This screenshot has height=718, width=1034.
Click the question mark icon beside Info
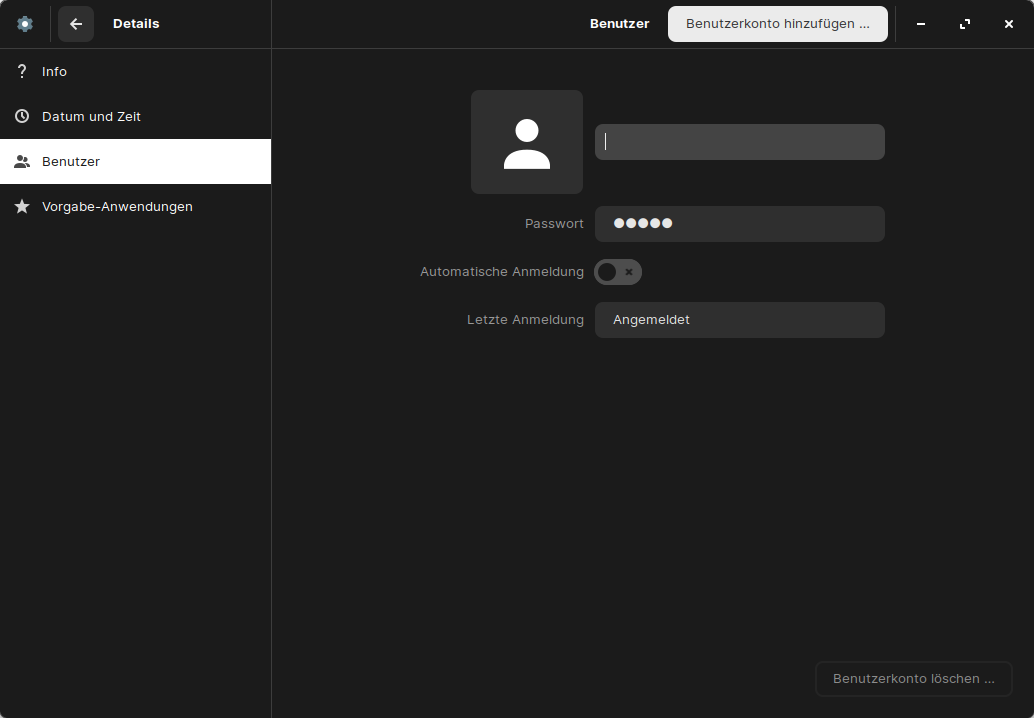pos(22,71)
